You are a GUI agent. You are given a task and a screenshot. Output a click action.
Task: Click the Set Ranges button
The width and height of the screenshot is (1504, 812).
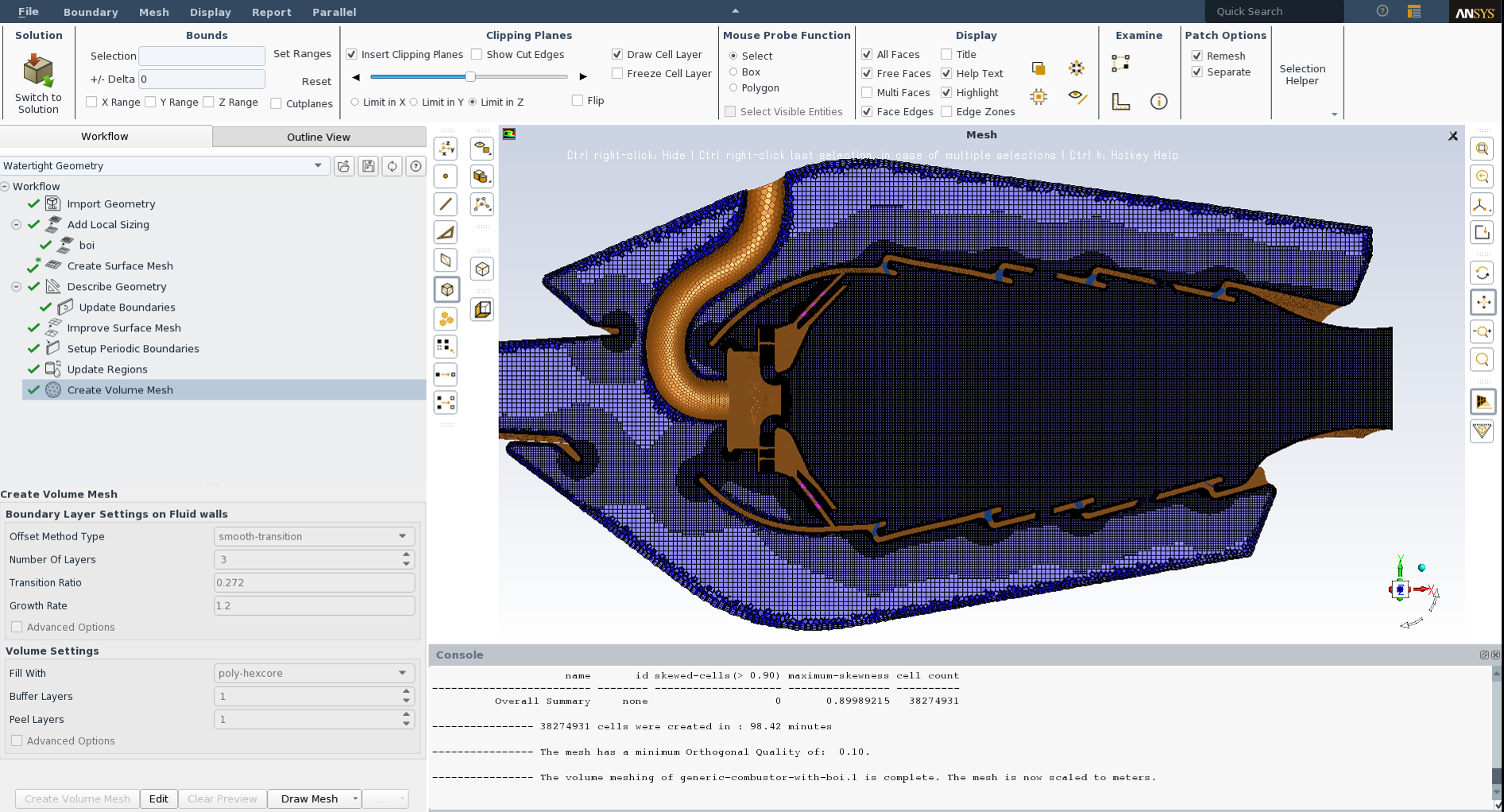coord(302,54)
